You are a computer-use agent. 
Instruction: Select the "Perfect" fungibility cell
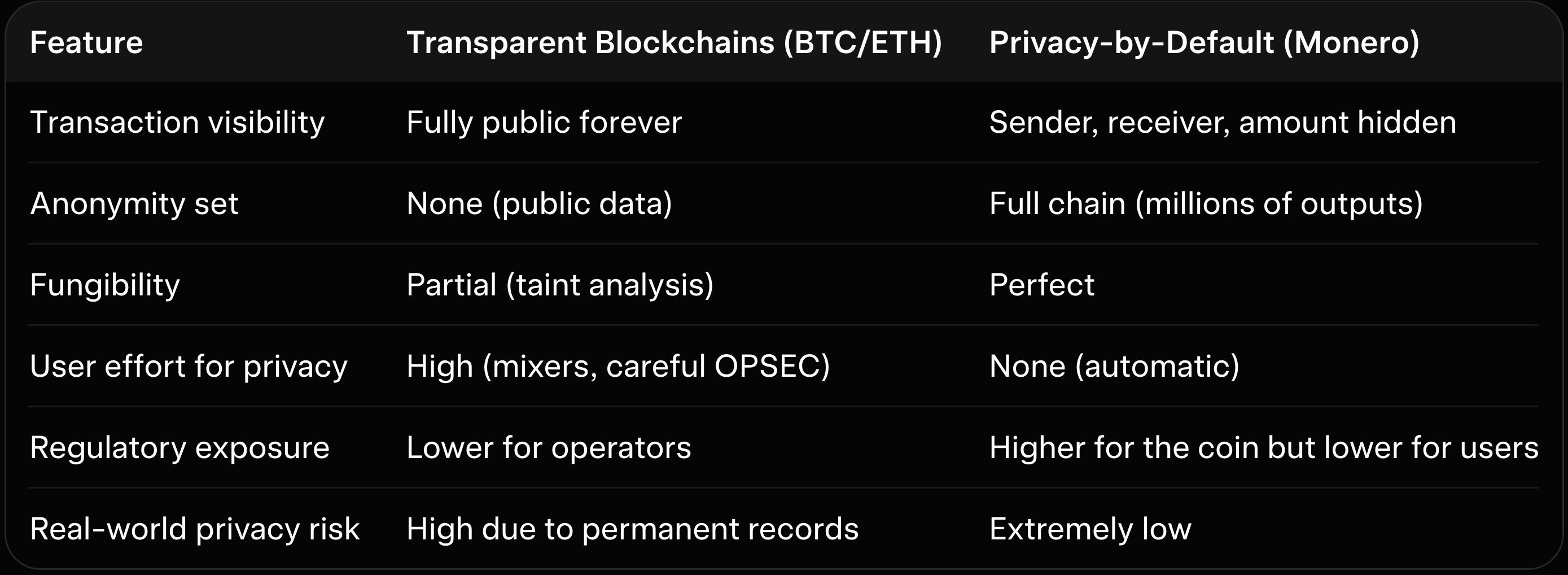point(1041,285)
